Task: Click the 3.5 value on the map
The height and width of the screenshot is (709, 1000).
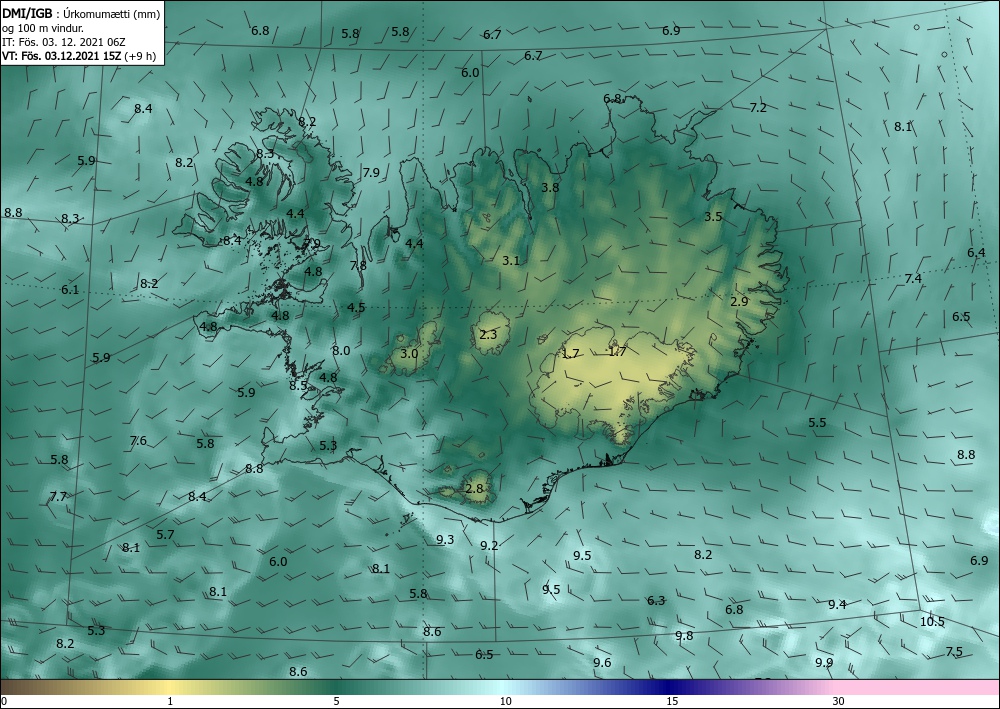Action: 713,217
